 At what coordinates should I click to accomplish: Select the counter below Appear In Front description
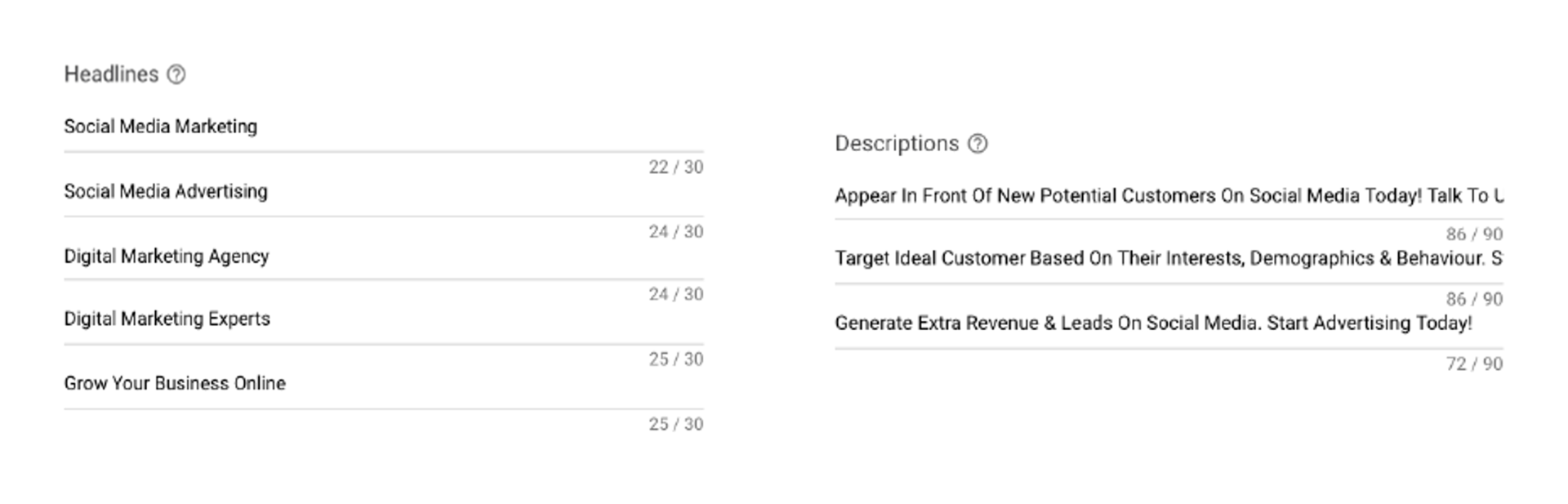tap(1474, 234)
